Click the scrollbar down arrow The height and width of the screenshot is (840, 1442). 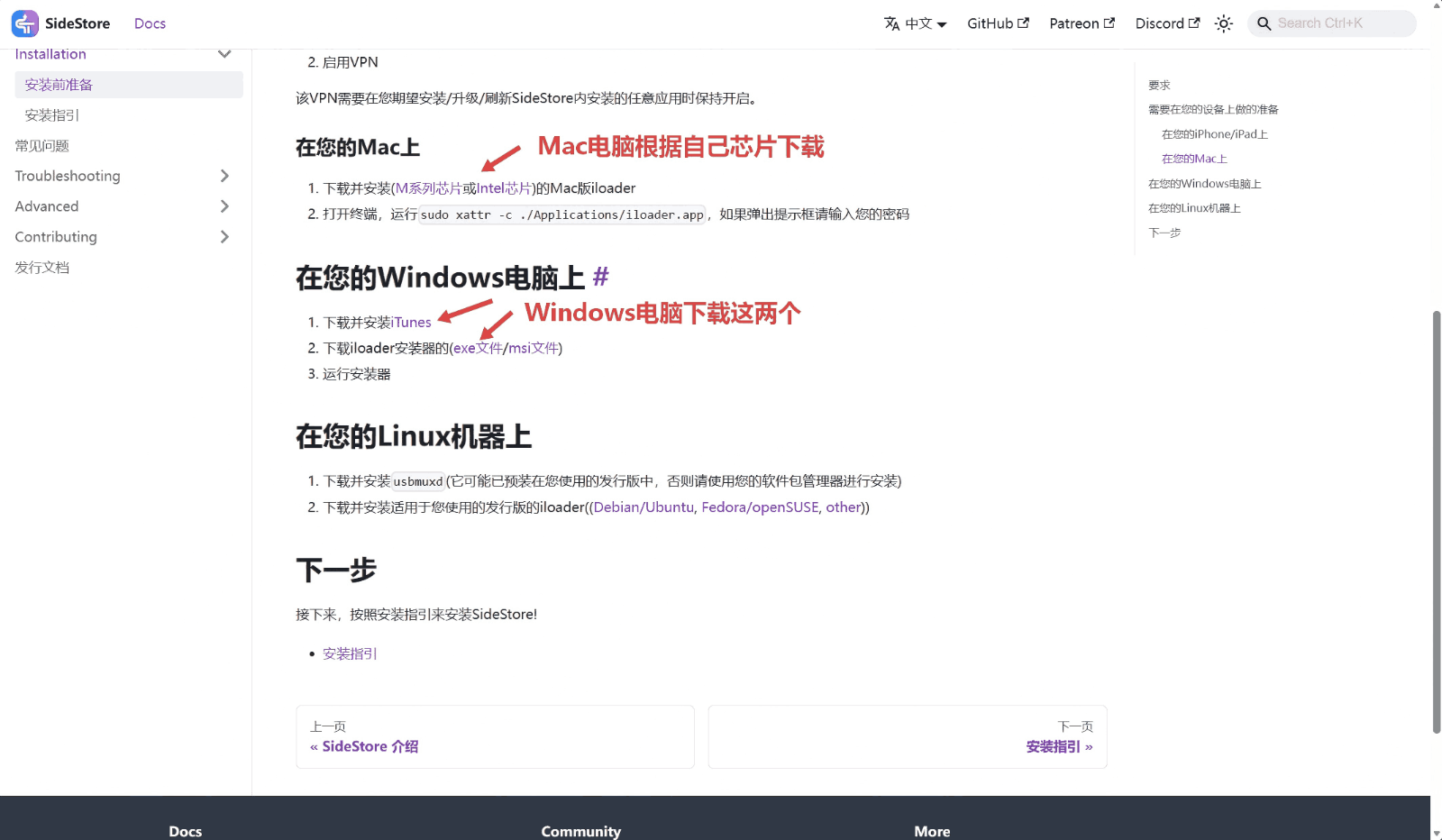point(1437,834)
